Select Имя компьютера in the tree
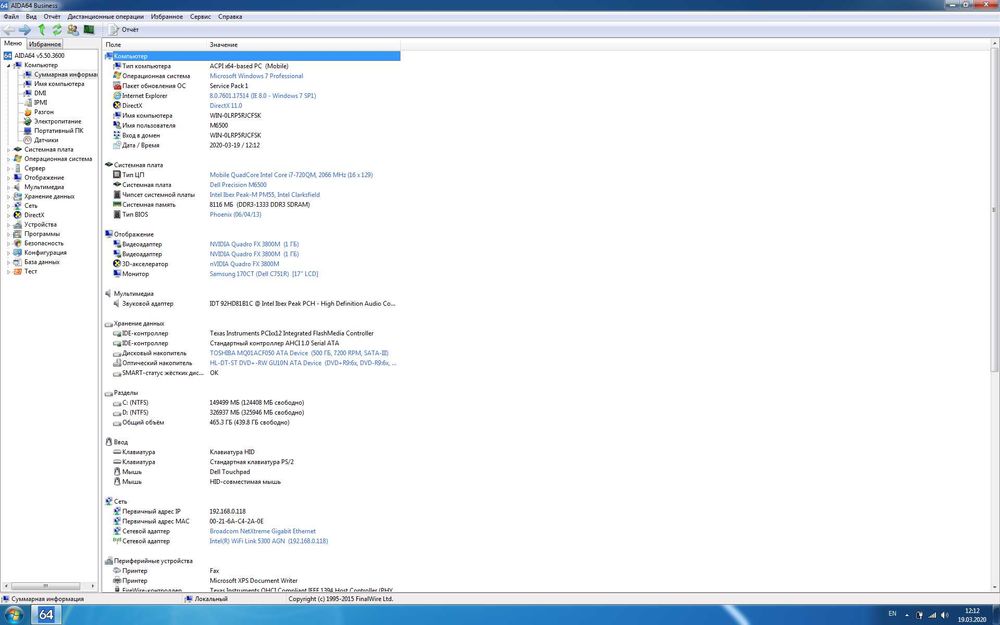The height and width of the screenshot is (625, 1000). 59,84
